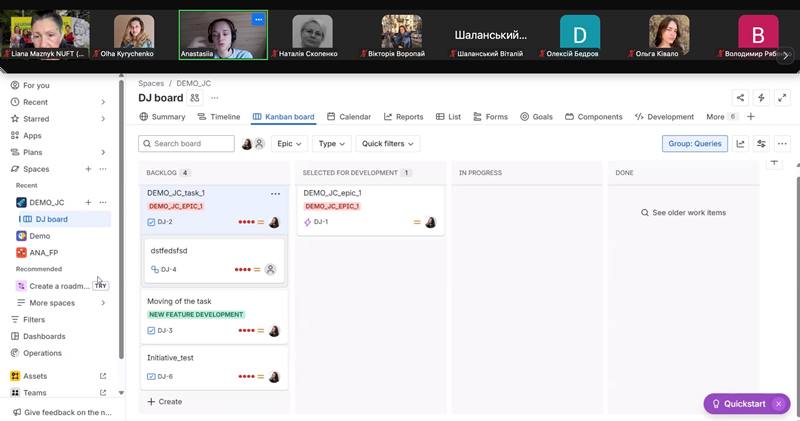Open the Calendar tab
The width and height of the screenshot is (800, 421).
(x=349, y=117)
